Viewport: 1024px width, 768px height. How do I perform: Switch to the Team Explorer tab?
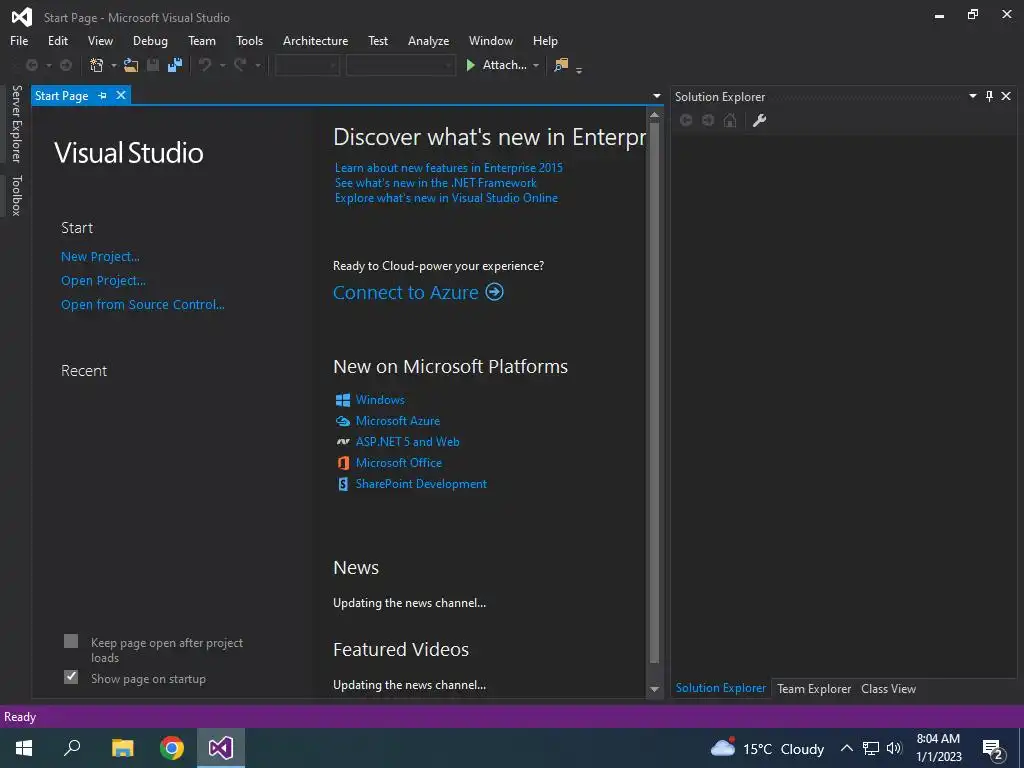[x=814, y=688]
